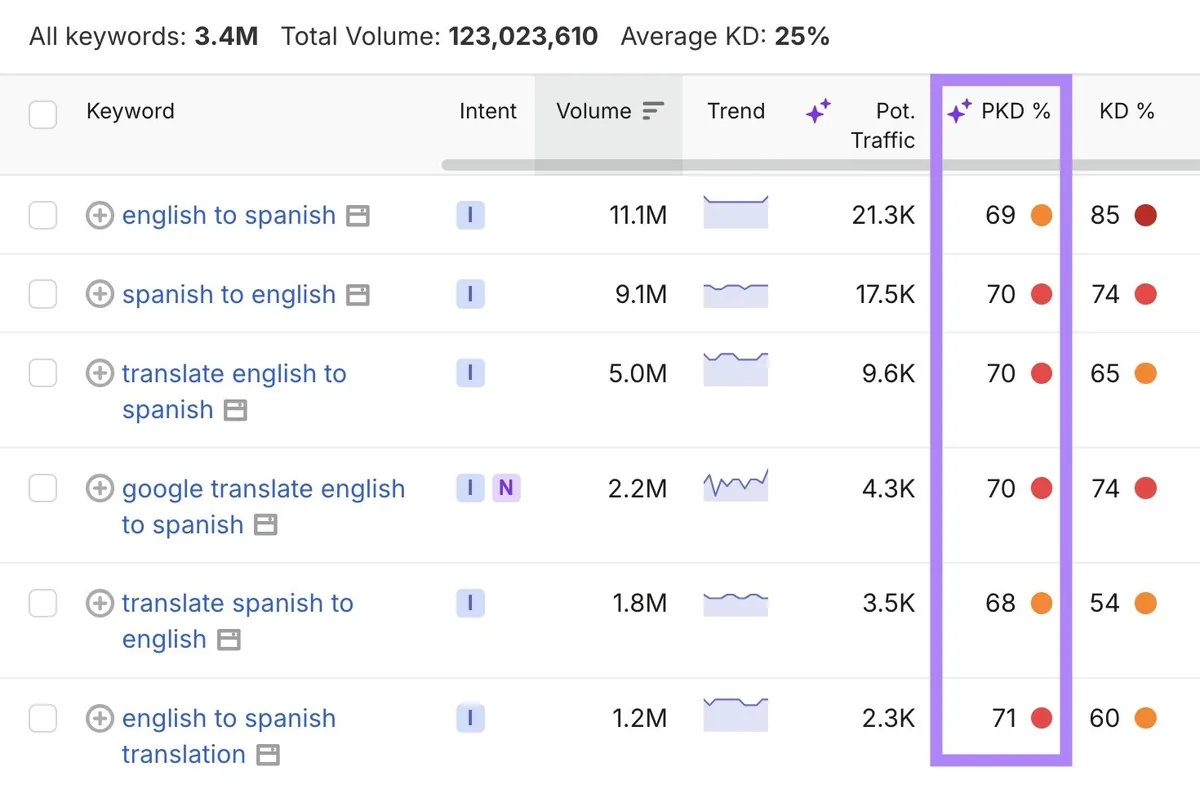The width and height of the screenshot is (1200, 789).
Task: Tick checkbox for 'google translate english to spanish'
Action: pos(43,488)
